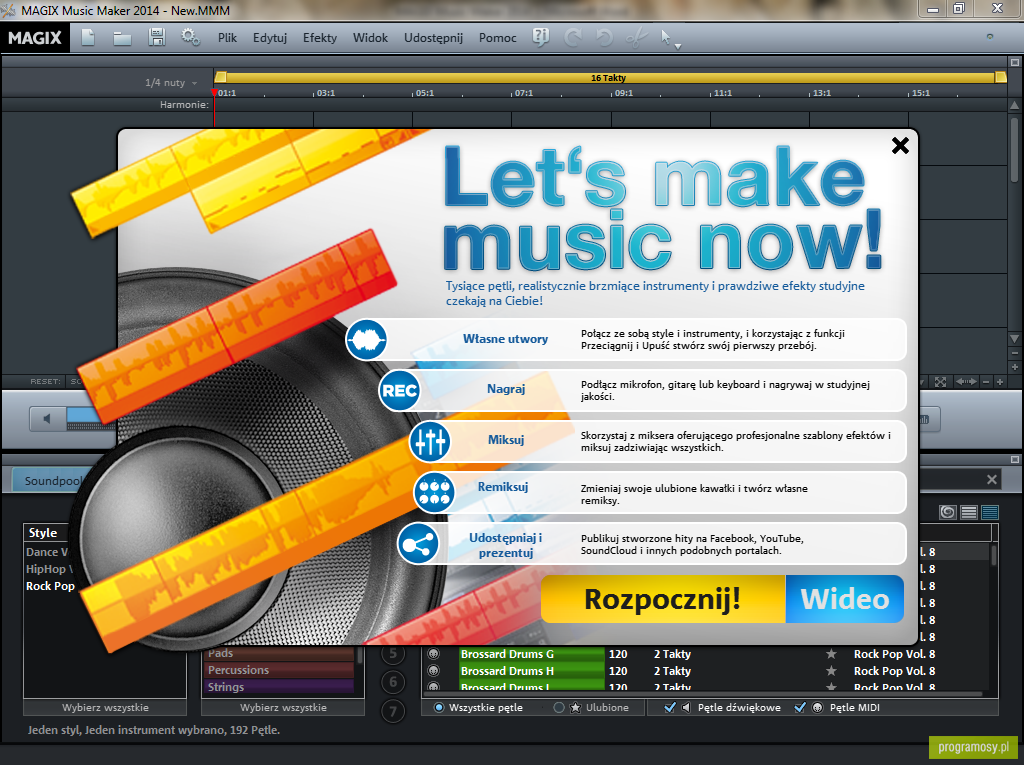Screen dimensions: 1024x765
Task: Select the Strings instrument
Action: pyautogui.click(x=281, y=687)
